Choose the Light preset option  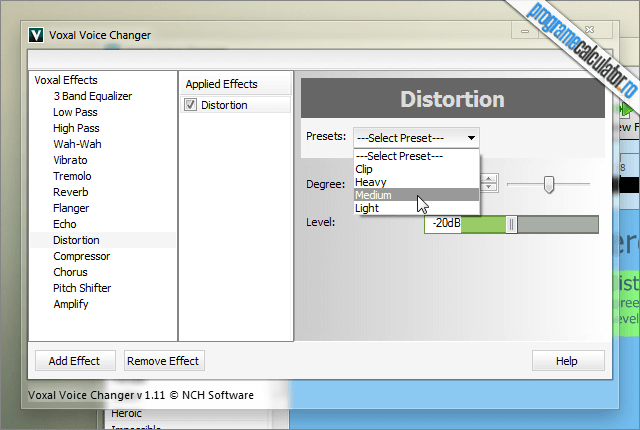(416, 208)
